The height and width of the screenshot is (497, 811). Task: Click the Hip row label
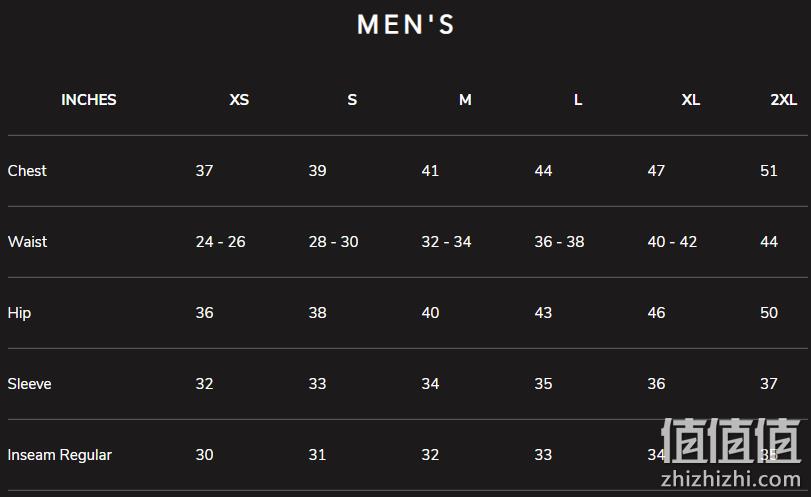pyautogui.click(x=19, y=313)
